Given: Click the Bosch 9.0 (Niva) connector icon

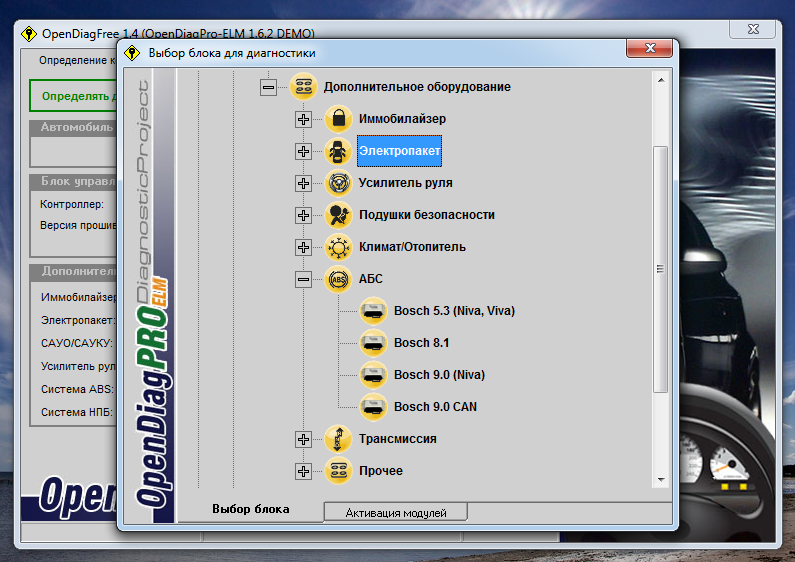Looking at the screenshot, I should [373, 375].
